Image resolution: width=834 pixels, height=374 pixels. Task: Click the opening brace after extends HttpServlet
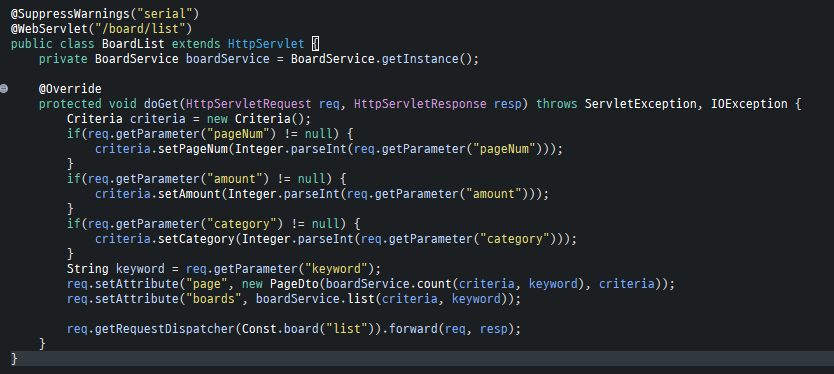[315, 44]
